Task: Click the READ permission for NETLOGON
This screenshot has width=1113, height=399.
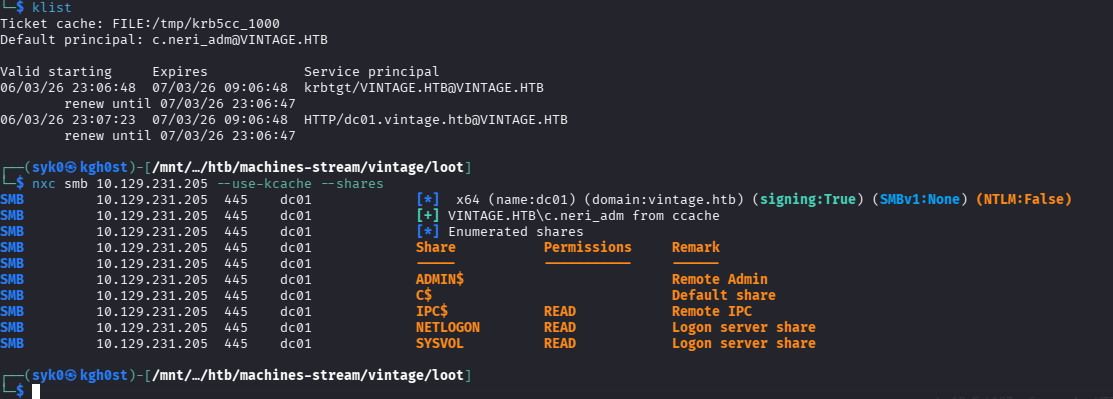Action: [x=560, y=327]
